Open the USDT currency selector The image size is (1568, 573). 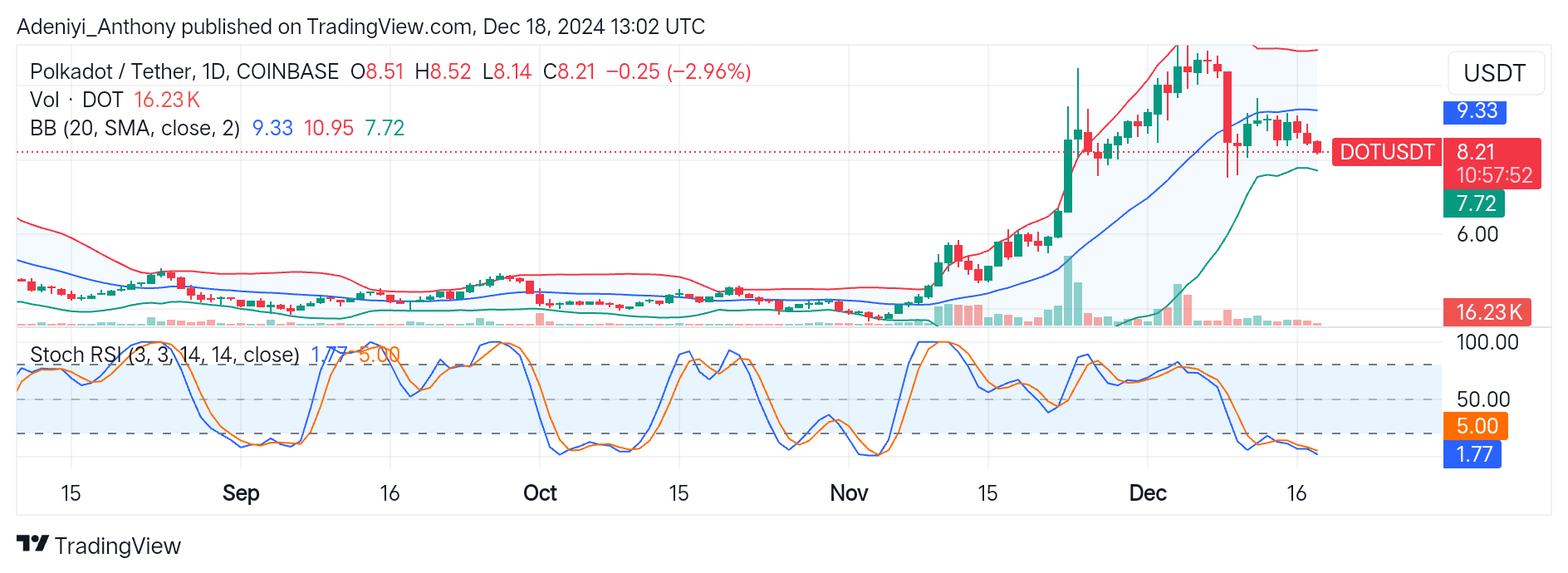pos(1496,73)
